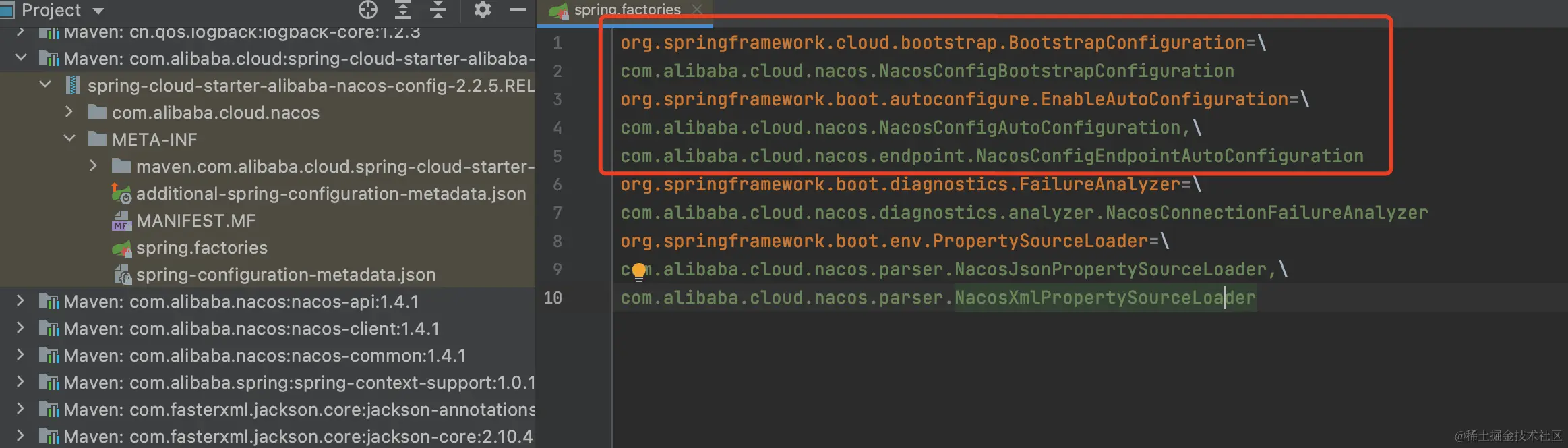Expand the nacos-common:1.4.1 library
The image size is (1568, 448).
21,355
